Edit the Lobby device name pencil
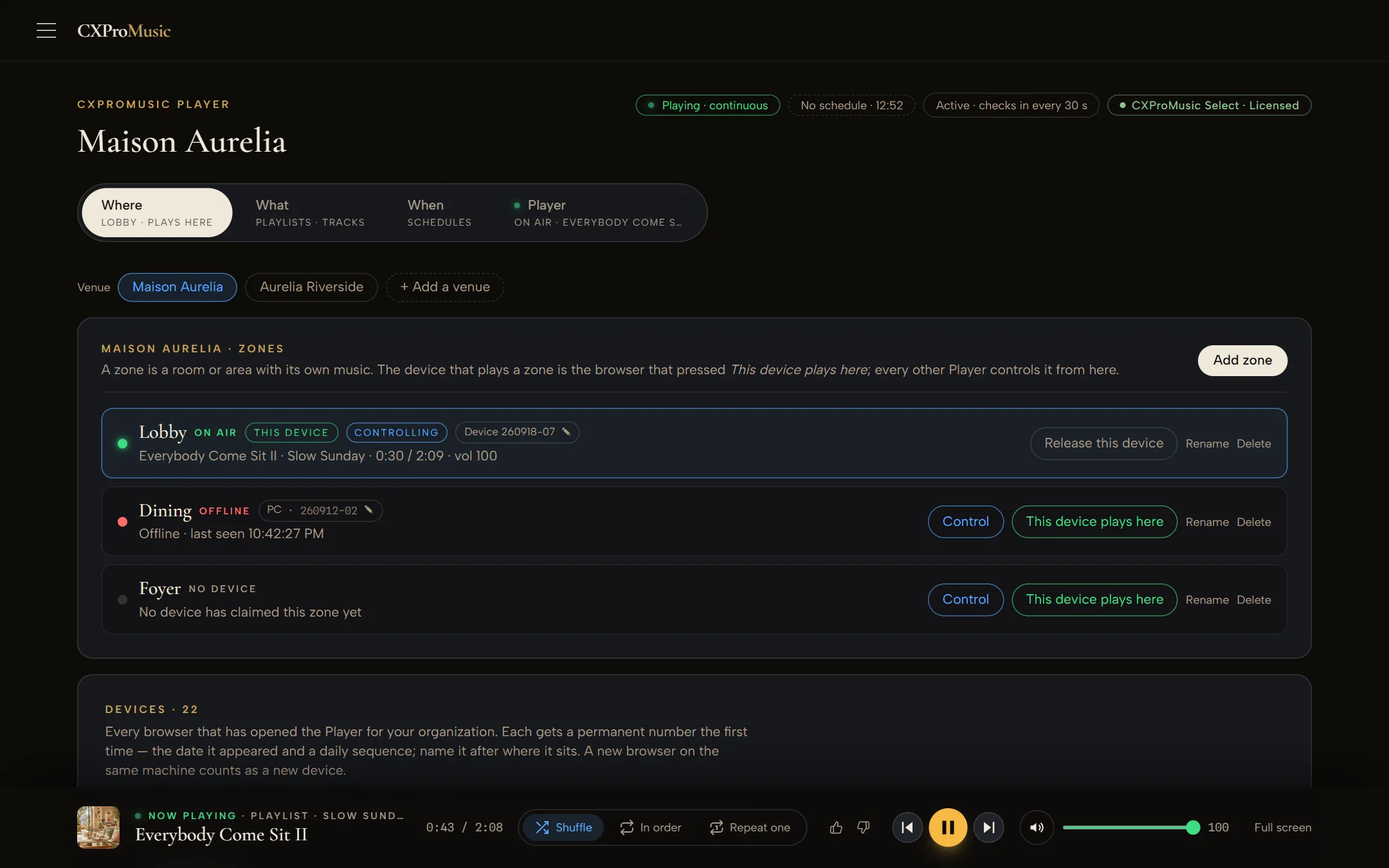 [x=567, y=432]
